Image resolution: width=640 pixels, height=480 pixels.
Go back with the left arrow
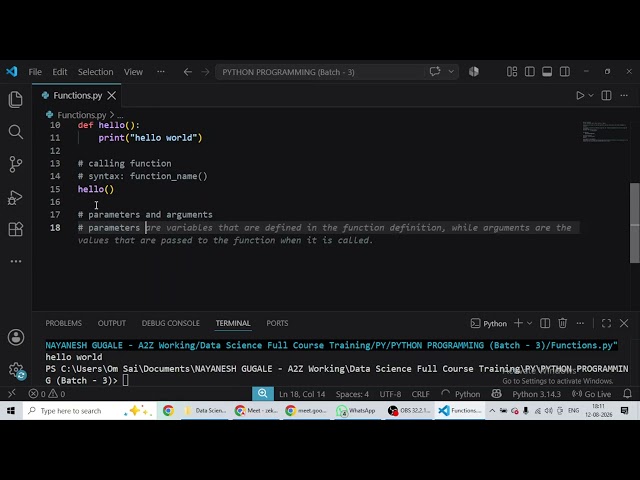187,72
